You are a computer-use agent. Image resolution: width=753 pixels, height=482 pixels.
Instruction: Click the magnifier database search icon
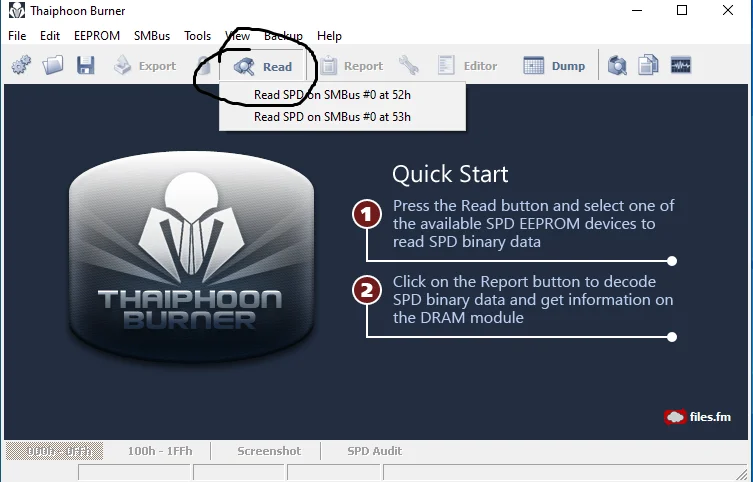tap(617, 65)
